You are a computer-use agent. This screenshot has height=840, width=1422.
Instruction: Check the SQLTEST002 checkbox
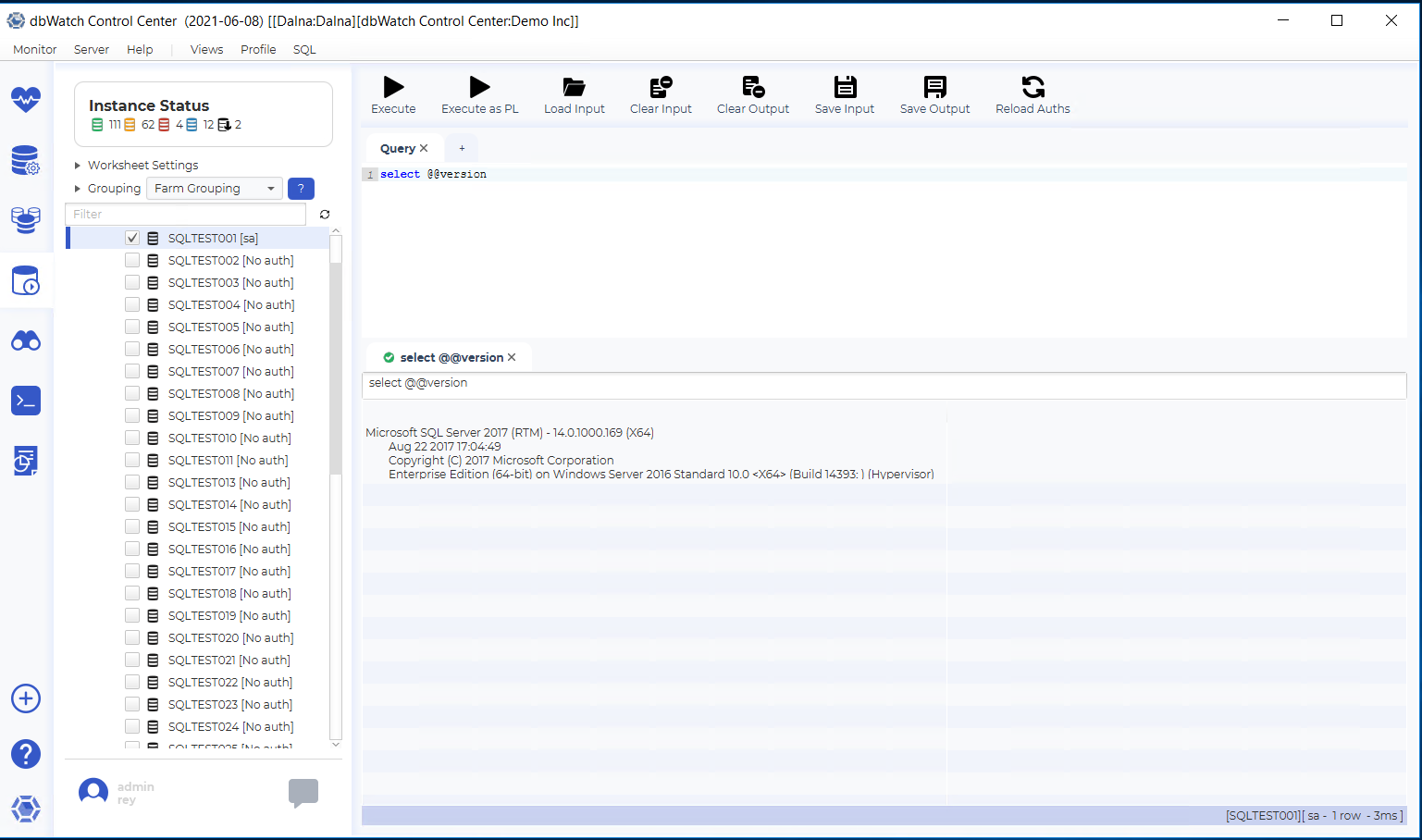tap(132, 260)
